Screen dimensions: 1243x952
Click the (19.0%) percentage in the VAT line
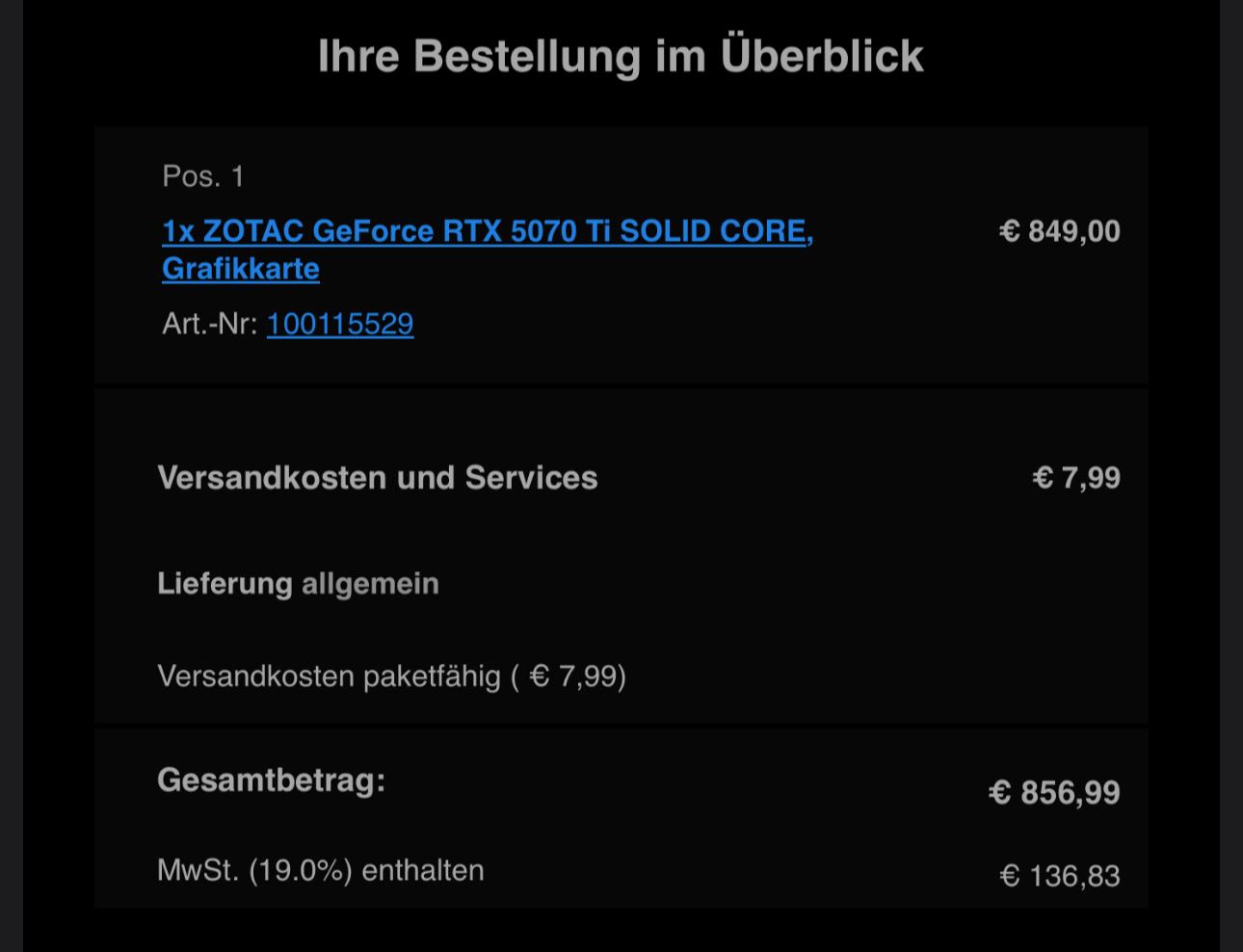301,870
